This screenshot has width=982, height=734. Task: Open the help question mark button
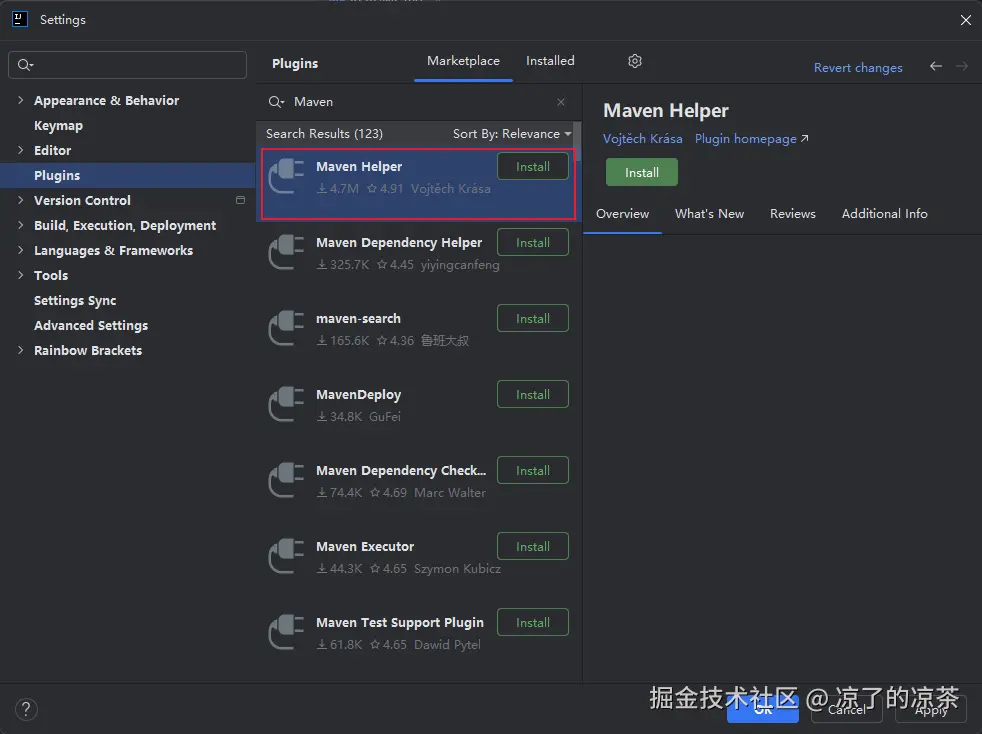coord(26,709)
